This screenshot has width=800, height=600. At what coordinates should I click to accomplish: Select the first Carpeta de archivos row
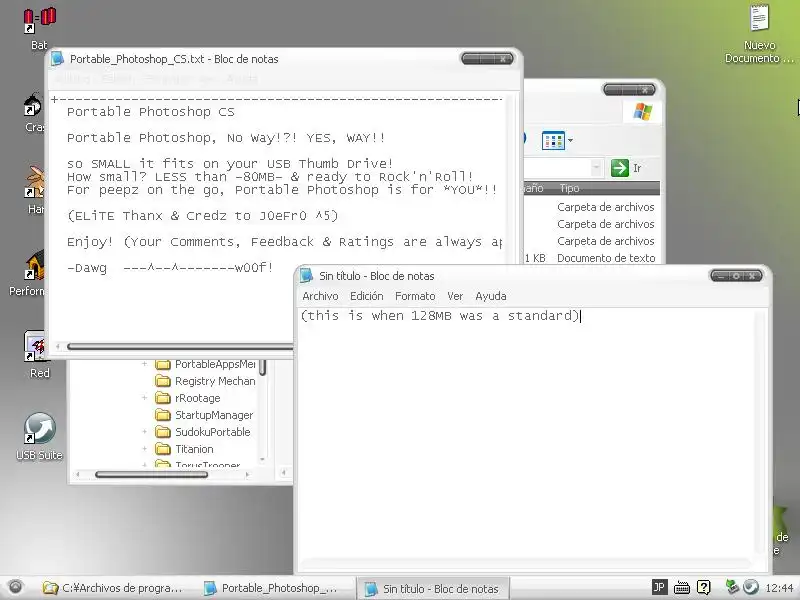[606, 207]
